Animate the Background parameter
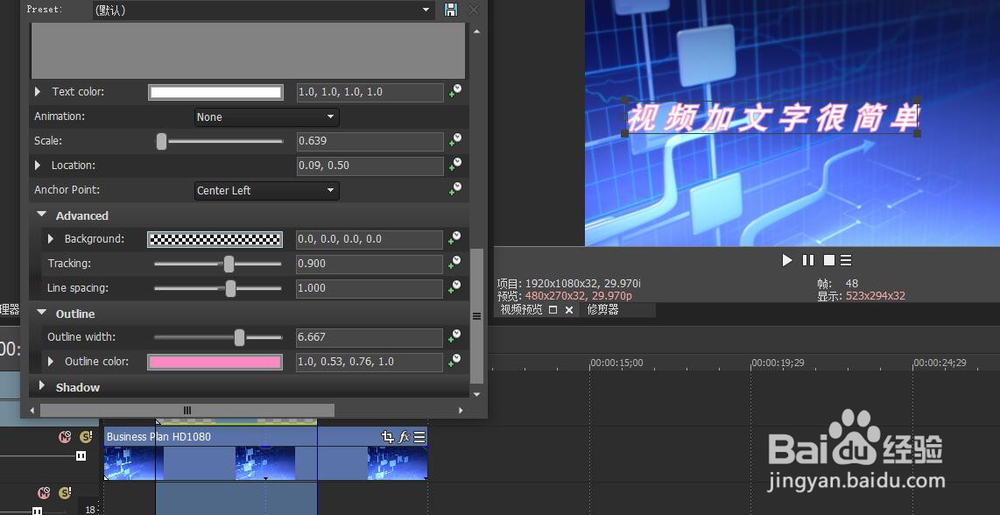1000x515 pixels. [455, 239]
